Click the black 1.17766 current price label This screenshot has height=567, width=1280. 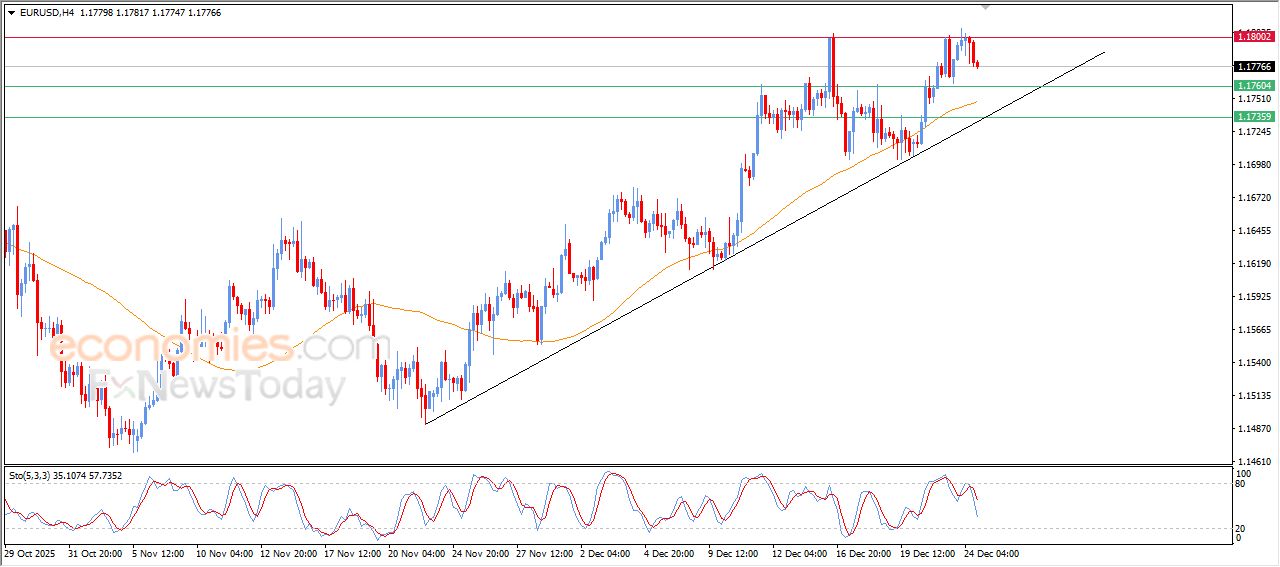coord(1254,67)
